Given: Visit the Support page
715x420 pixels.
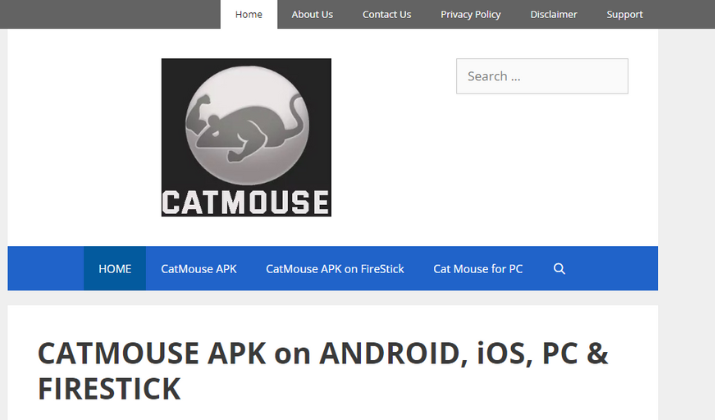Looking at the screenshot, I should (x=625, y=14).
